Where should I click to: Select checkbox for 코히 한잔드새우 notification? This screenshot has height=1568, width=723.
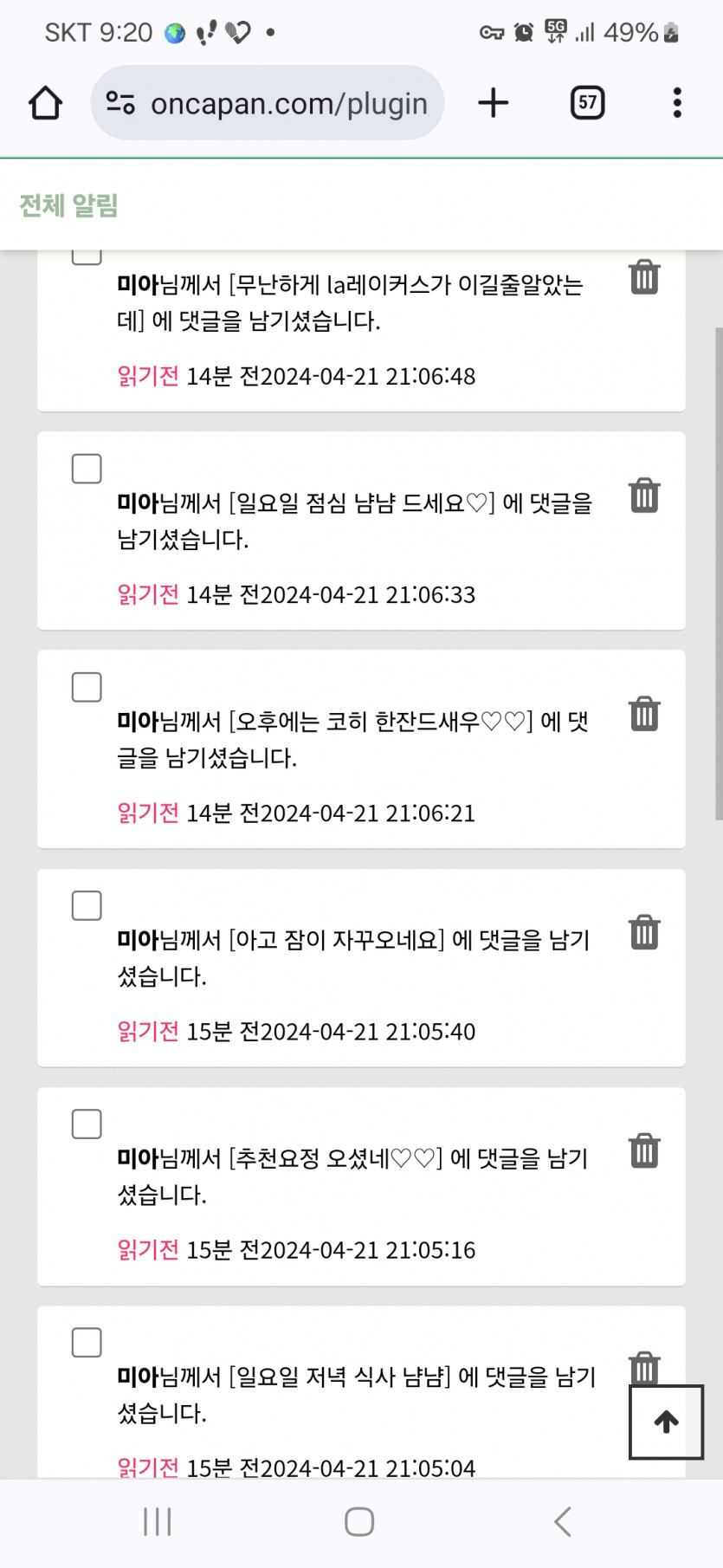click(x=87, y=687)
